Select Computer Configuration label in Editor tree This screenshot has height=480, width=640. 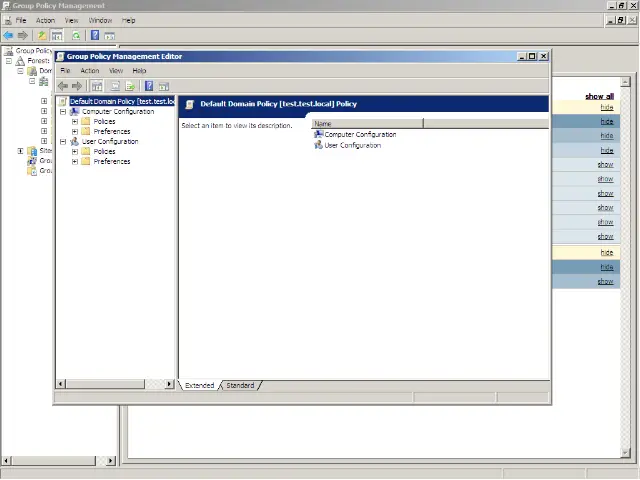[118, 111]
